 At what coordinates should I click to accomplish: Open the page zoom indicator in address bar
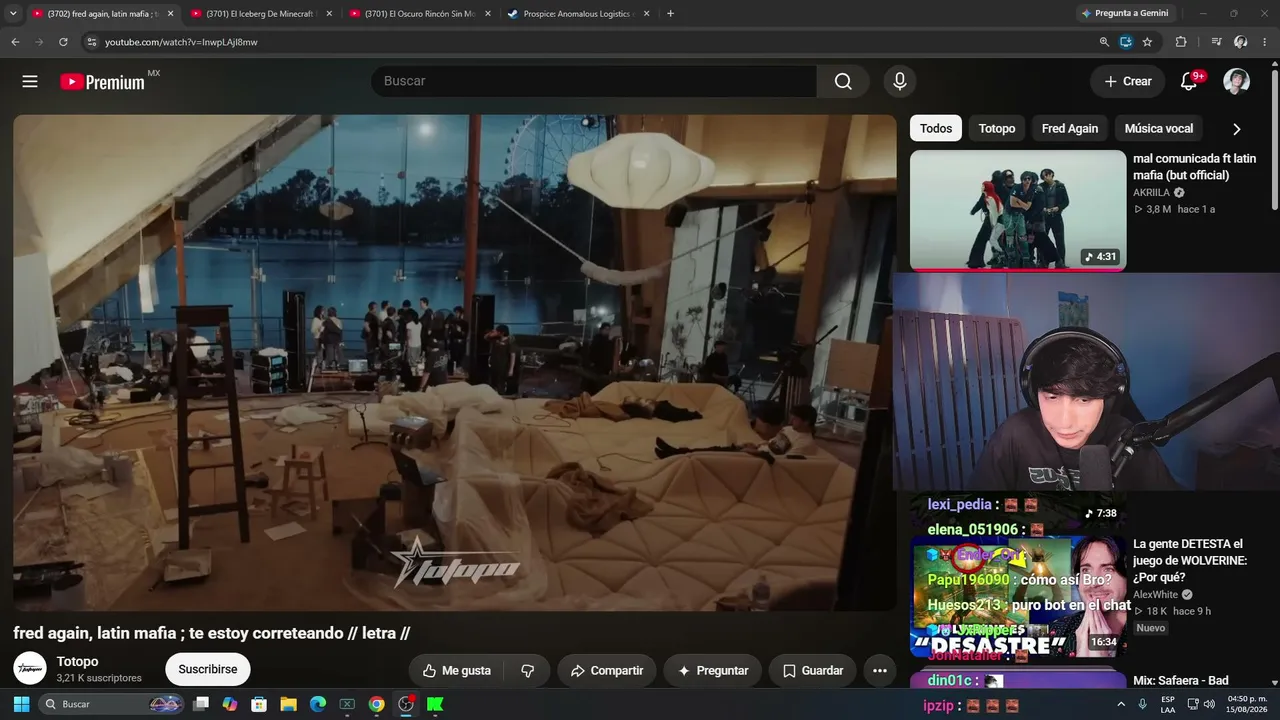click(1104, 42)
